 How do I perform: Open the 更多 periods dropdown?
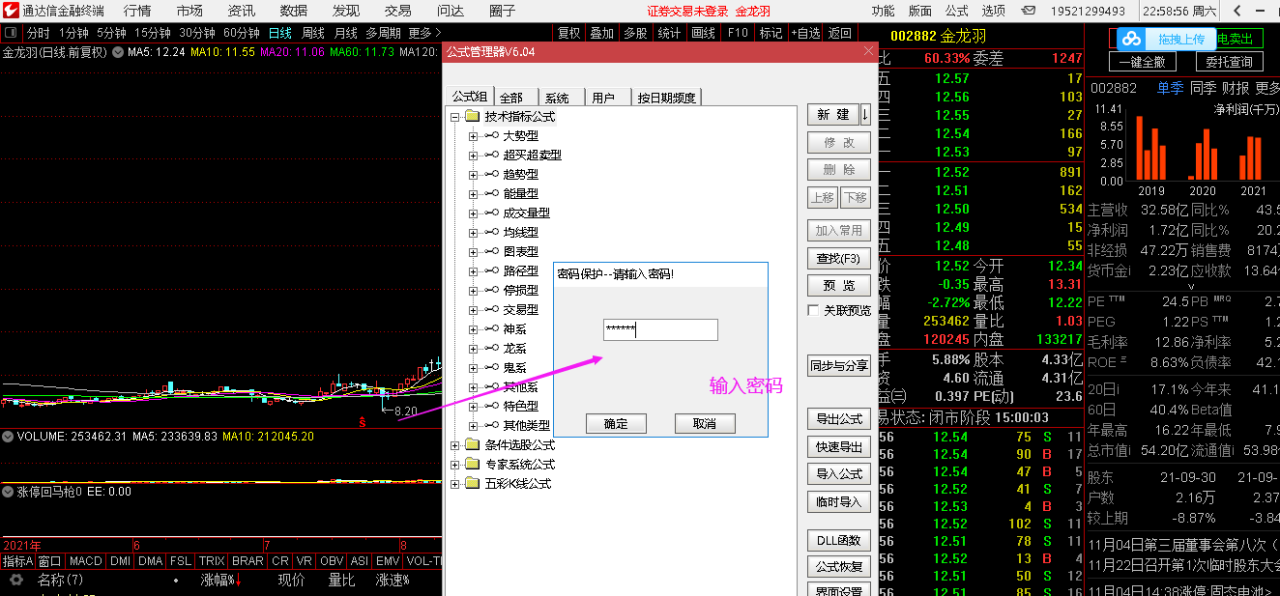pyautogui.click(x=424, y=33)
